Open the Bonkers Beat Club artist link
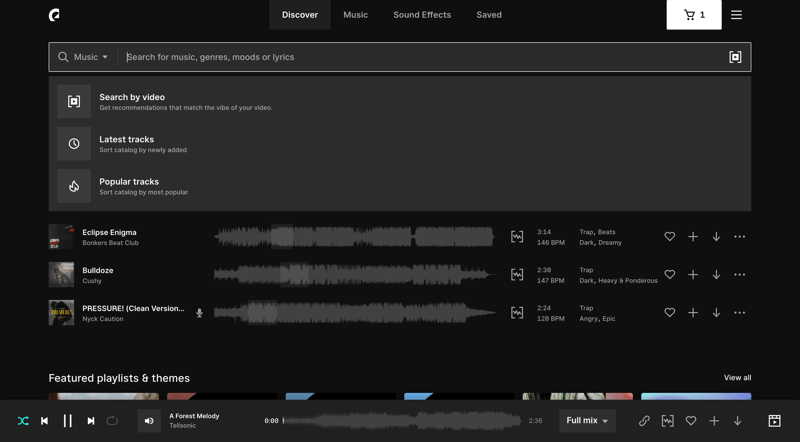This screenshot has width=800, height=442. point(110,243)
